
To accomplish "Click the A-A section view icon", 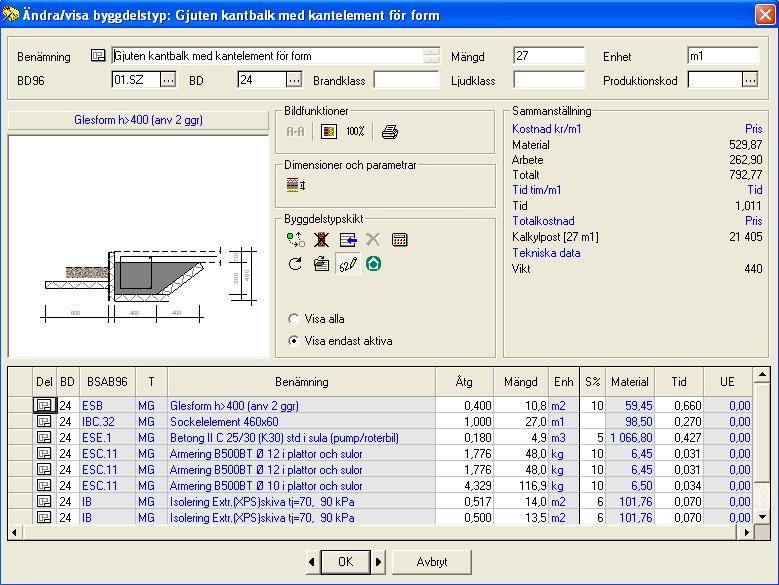I will 295,132.
